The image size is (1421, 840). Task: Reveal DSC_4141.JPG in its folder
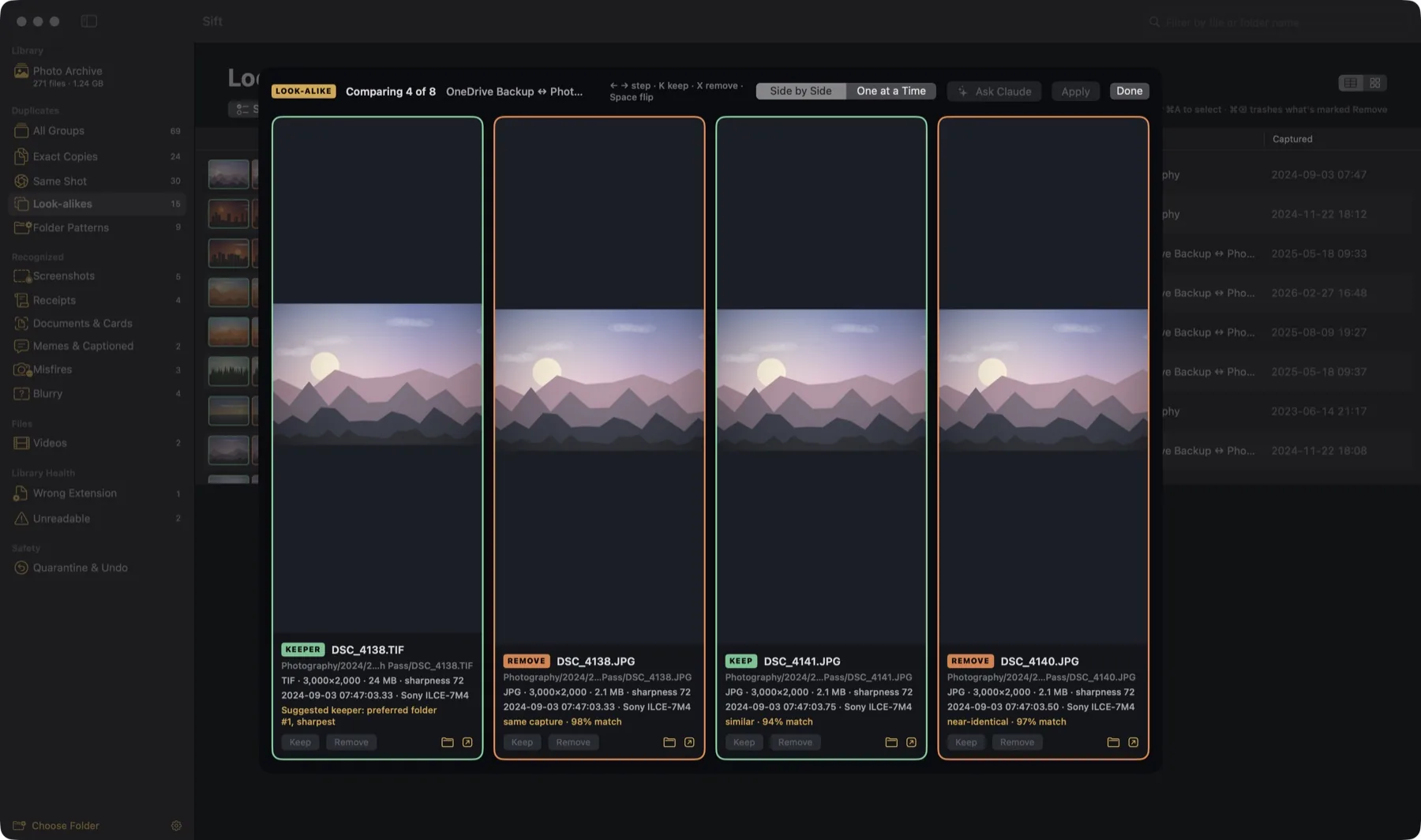pos(890,742)
